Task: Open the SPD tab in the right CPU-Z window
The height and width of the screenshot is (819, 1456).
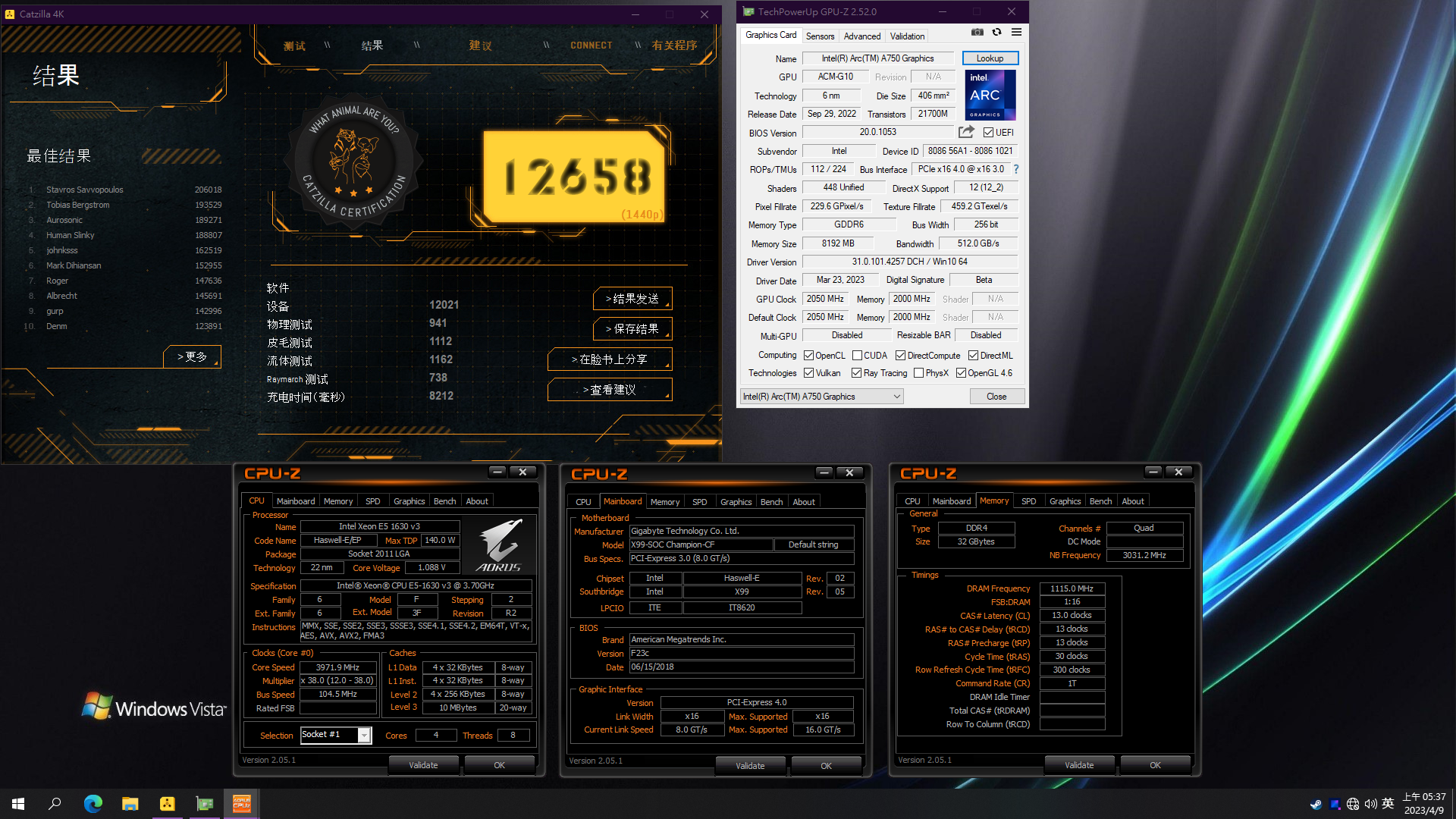Action: tap(1028, 501)
